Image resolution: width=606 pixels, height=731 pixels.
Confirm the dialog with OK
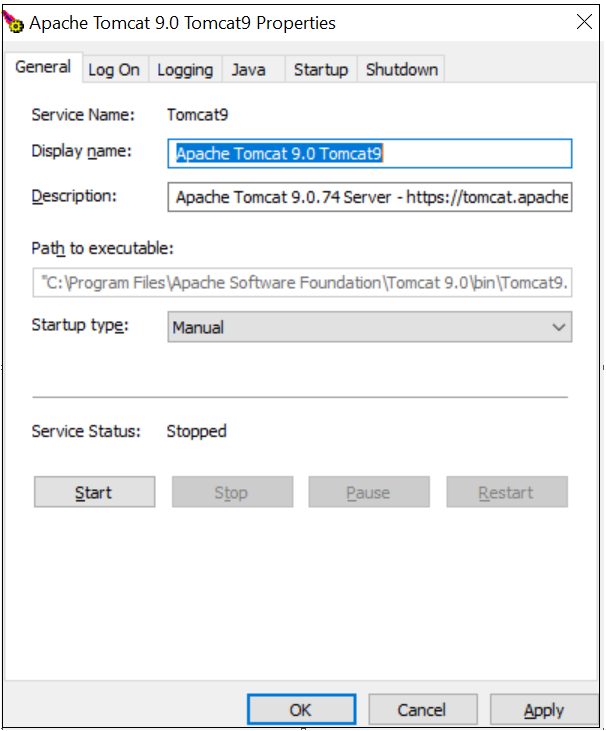coord(301,710)
